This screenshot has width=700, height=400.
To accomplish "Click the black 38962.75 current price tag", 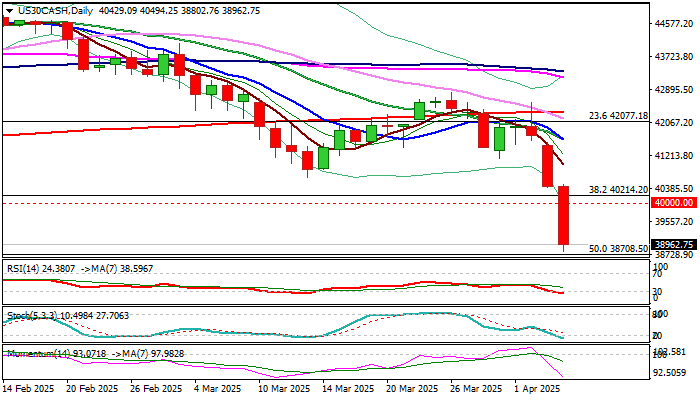I will (x=674, y=244).
